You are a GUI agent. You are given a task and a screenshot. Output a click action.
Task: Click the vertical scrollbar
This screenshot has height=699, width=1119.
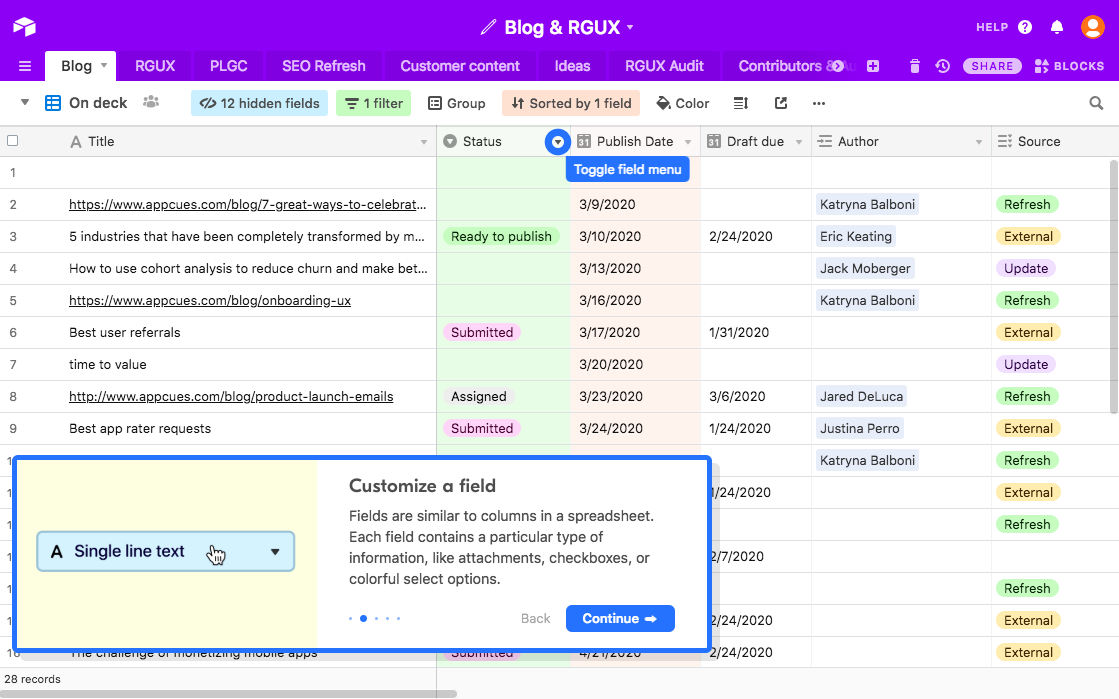point(1114,286)
